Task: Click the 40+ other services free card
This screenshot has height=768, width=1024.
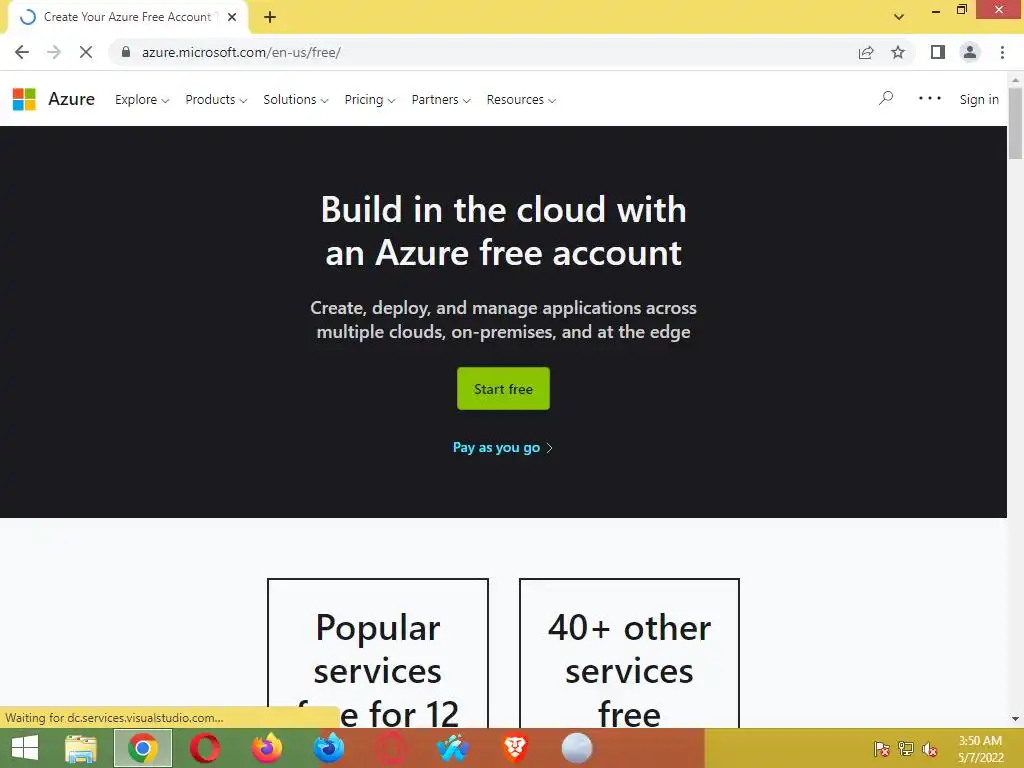Action: point(629,653)
